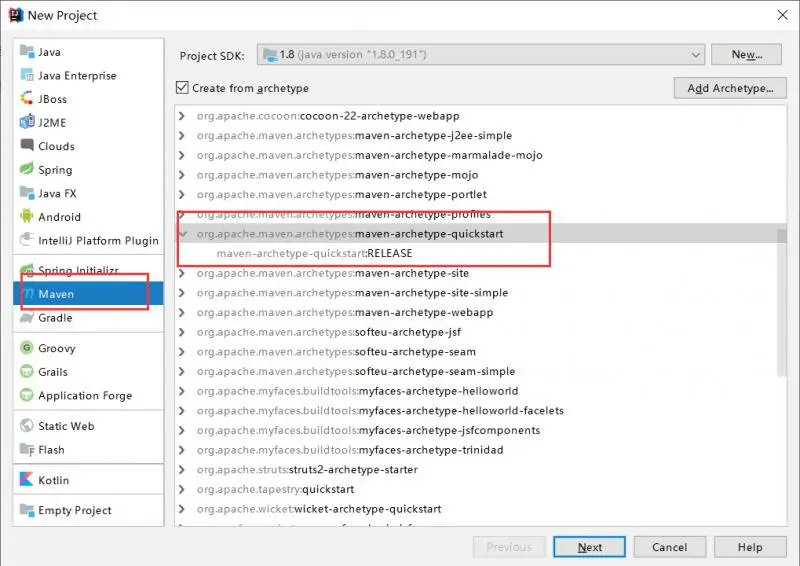Click the Clouds speech-bubble icon
Image resolution: width=800 pixels, height=566 pixels.
pos(27,145)
